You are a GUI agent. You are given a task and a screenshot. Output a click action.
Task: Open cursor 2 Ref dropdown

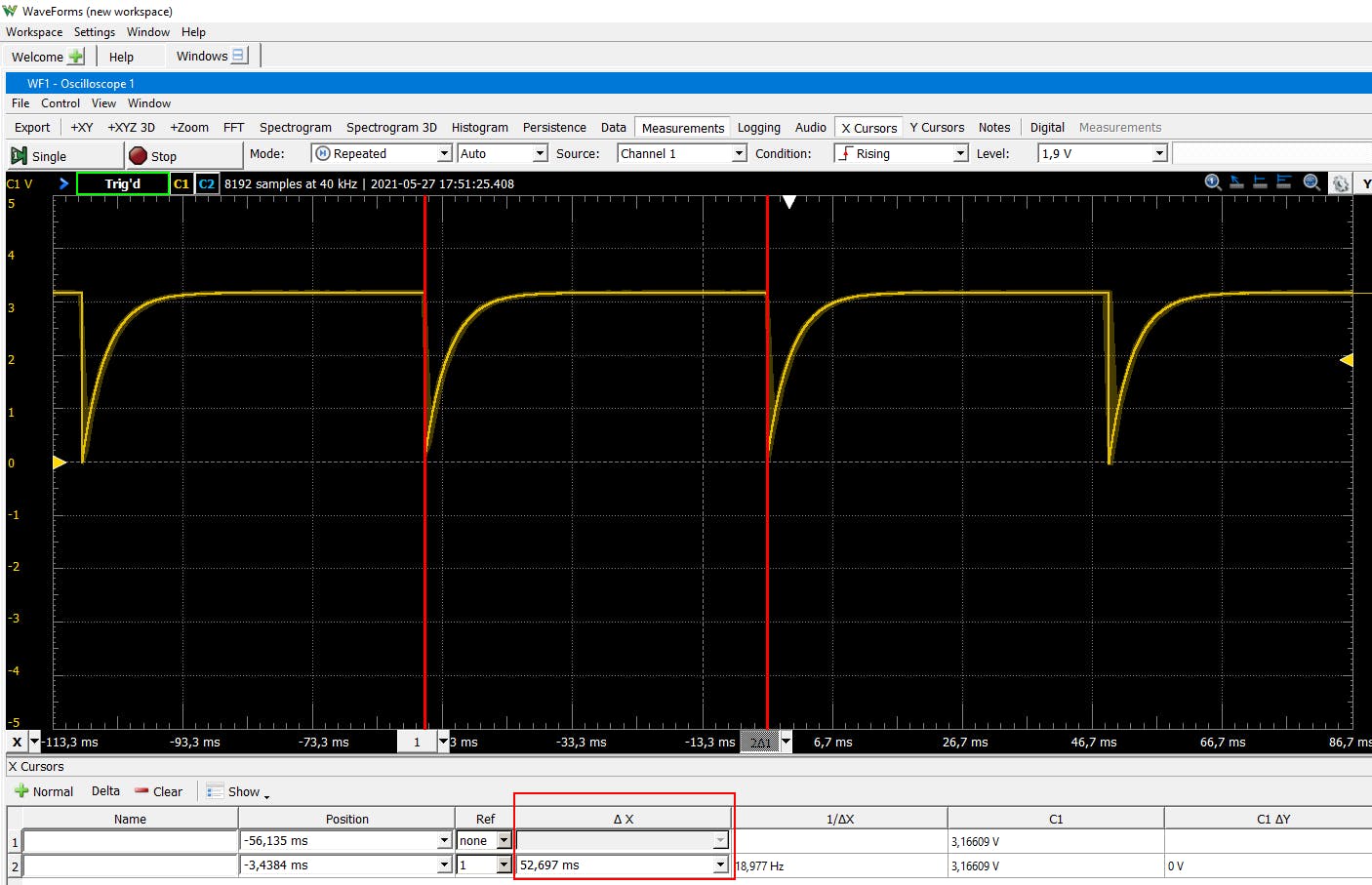coord(504,865)
